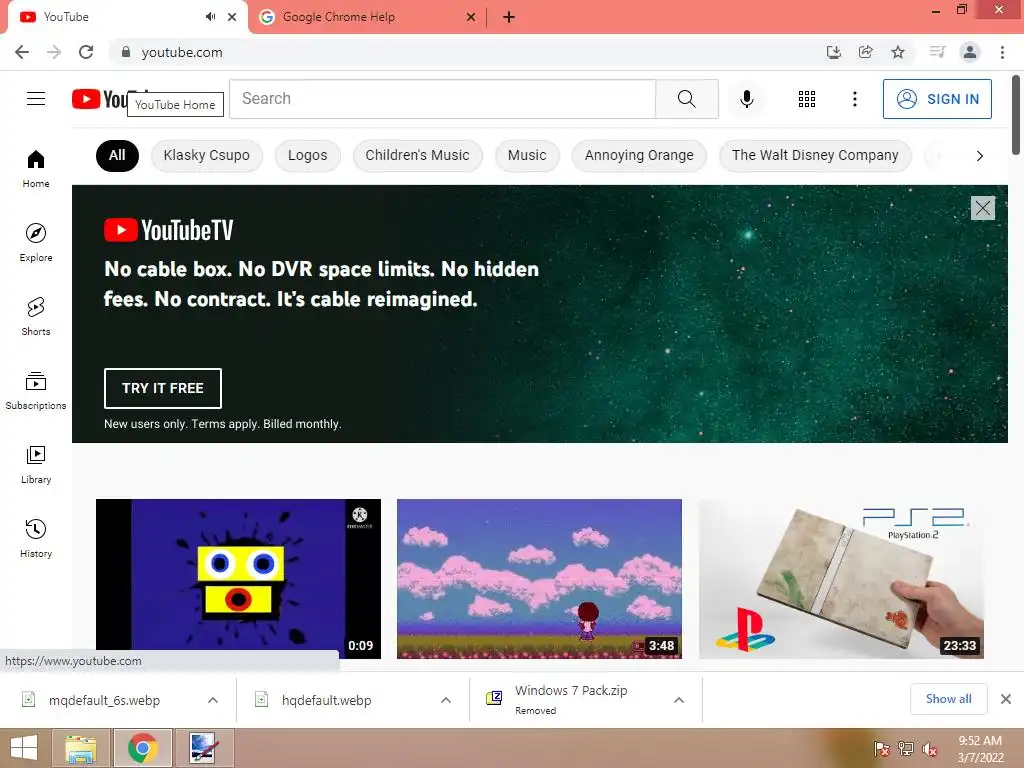Open the PlayStation 2 video thumbnail
This screenshot has width=1024, height=768.
[x=841, y=579]
